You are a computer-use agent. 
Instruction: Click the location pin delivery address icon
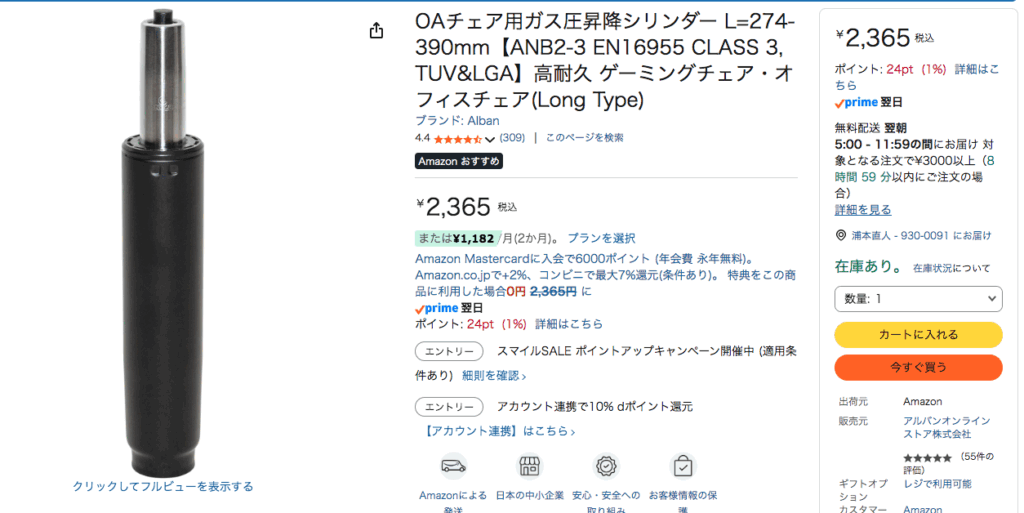point(840,235)
